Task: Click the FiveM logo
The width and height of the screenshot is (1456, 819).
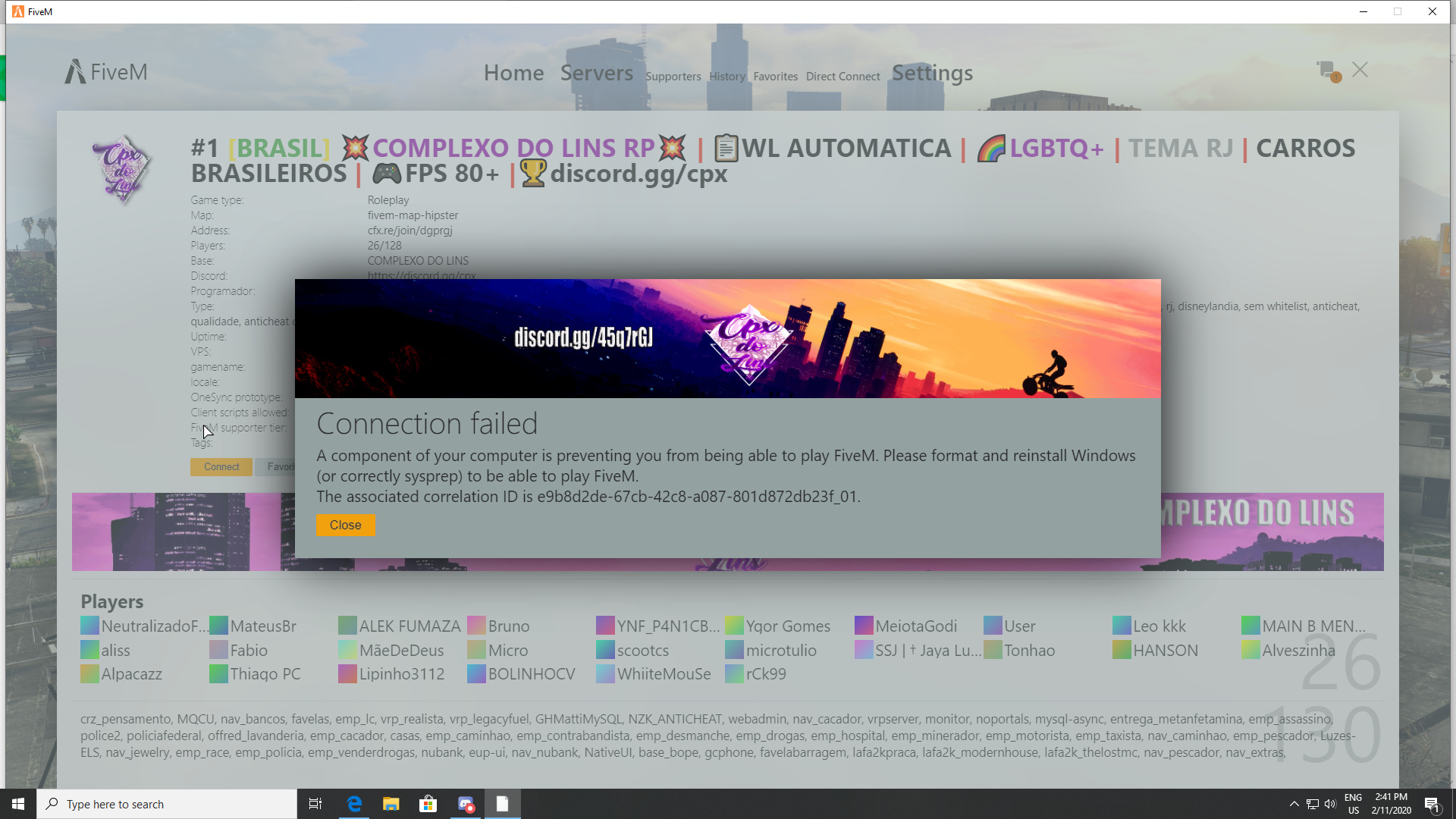Action: tap(106, 72)
